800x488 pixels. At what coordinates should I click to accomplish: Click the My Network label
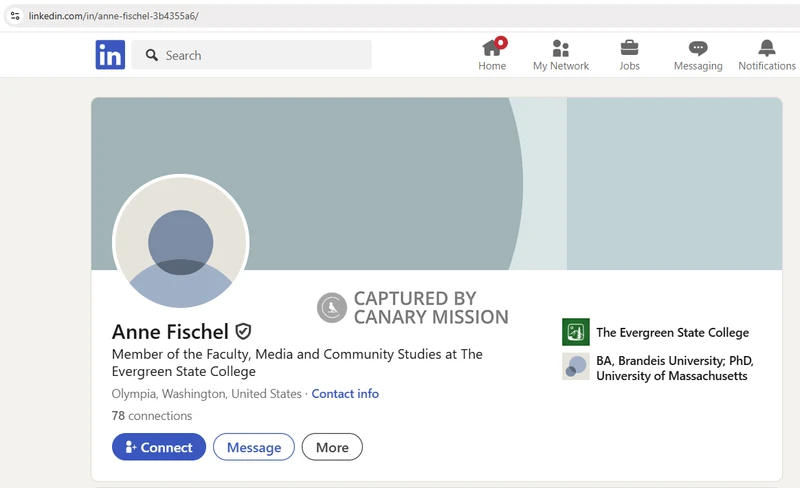pyautogui.click(x=561, y=66)
